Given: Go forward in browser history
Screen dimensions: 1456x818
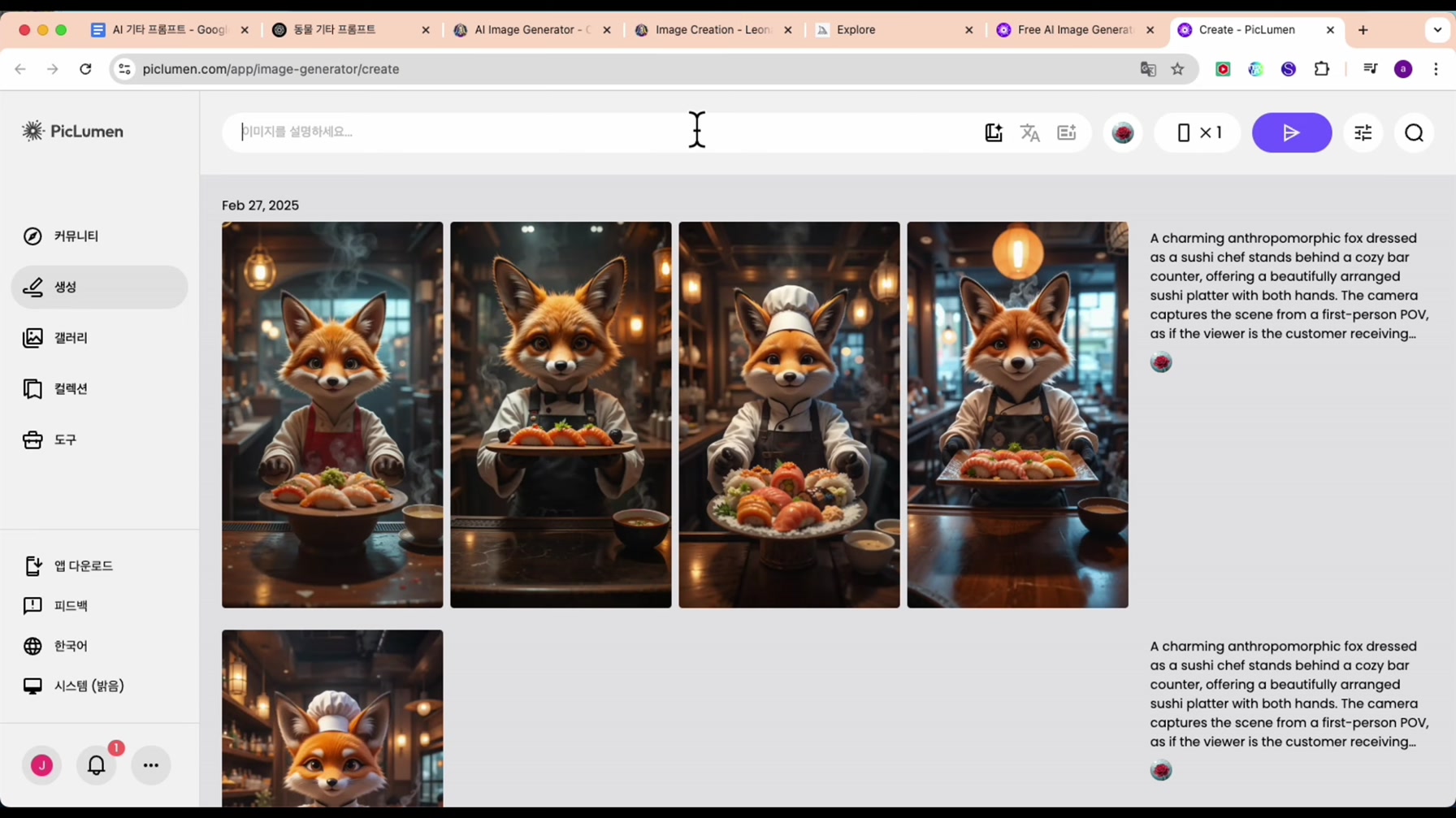Looking at the screenshot, I should 53,69.
